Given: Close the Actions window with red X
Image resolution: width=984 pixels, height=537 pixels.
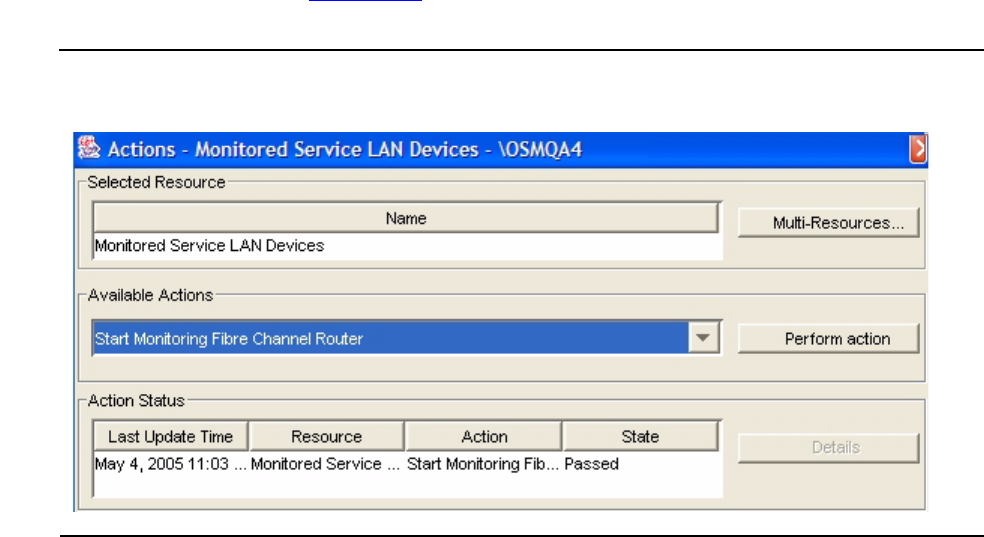Looking at the screenshot, I should point(917,149).
